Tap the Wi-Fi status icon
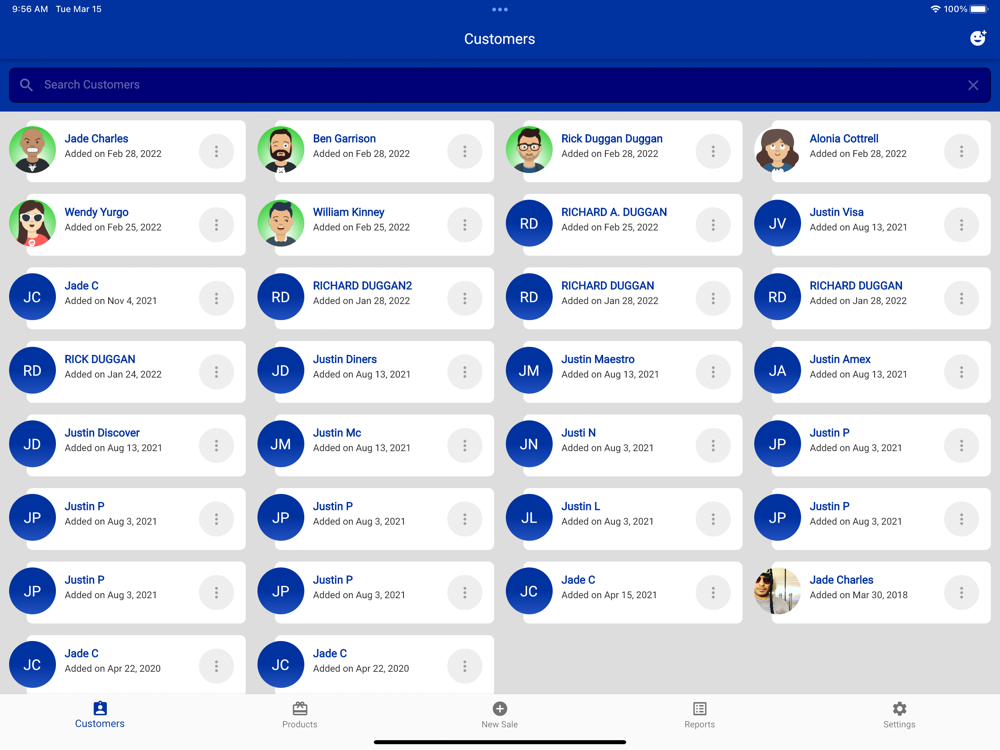 pyautogui.click(x=936, y=9)
